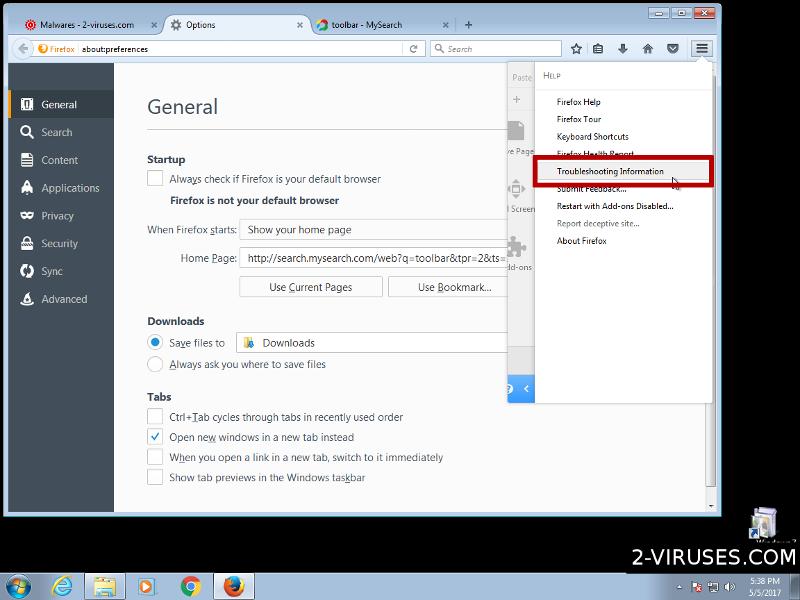Image resolution: width=800 pixels, height=600 pixels.
Task: Open a new tab with plus button
Action: [469, 24]
